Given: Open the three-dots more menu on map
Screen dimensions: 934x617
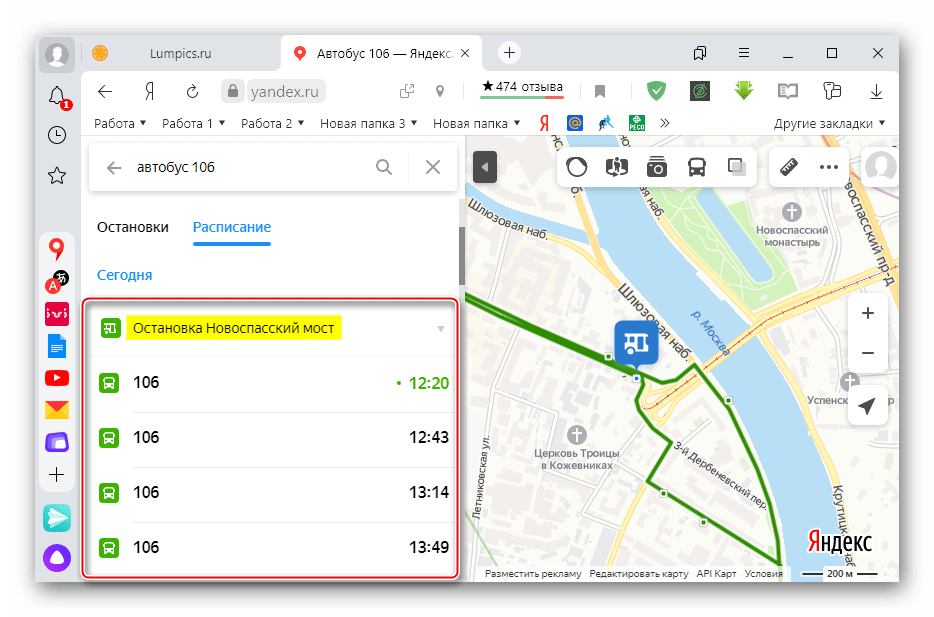Looking at the screenshot, I should (828, 168).
